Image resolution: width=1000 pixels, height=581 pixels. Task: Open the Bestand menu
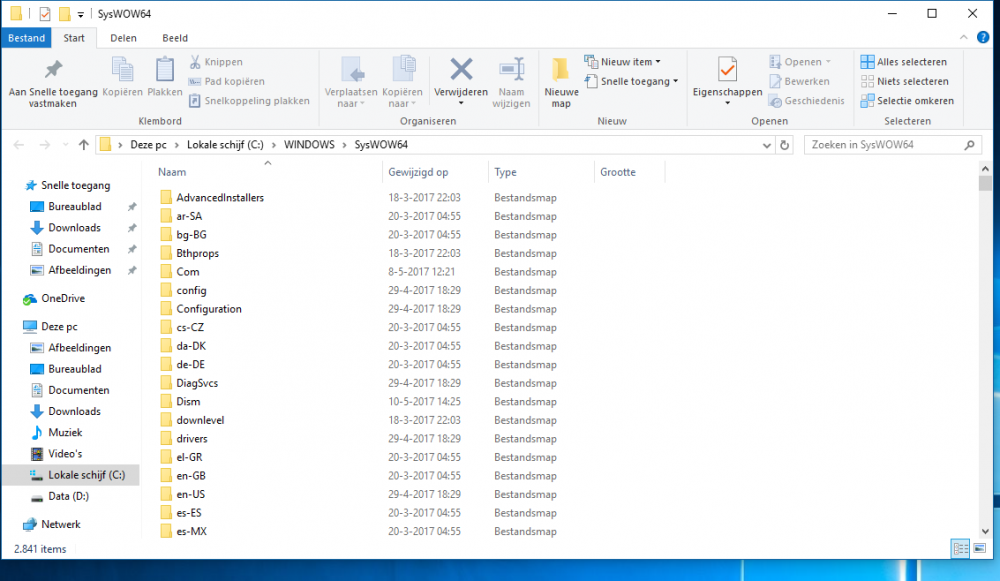(26, 38)
